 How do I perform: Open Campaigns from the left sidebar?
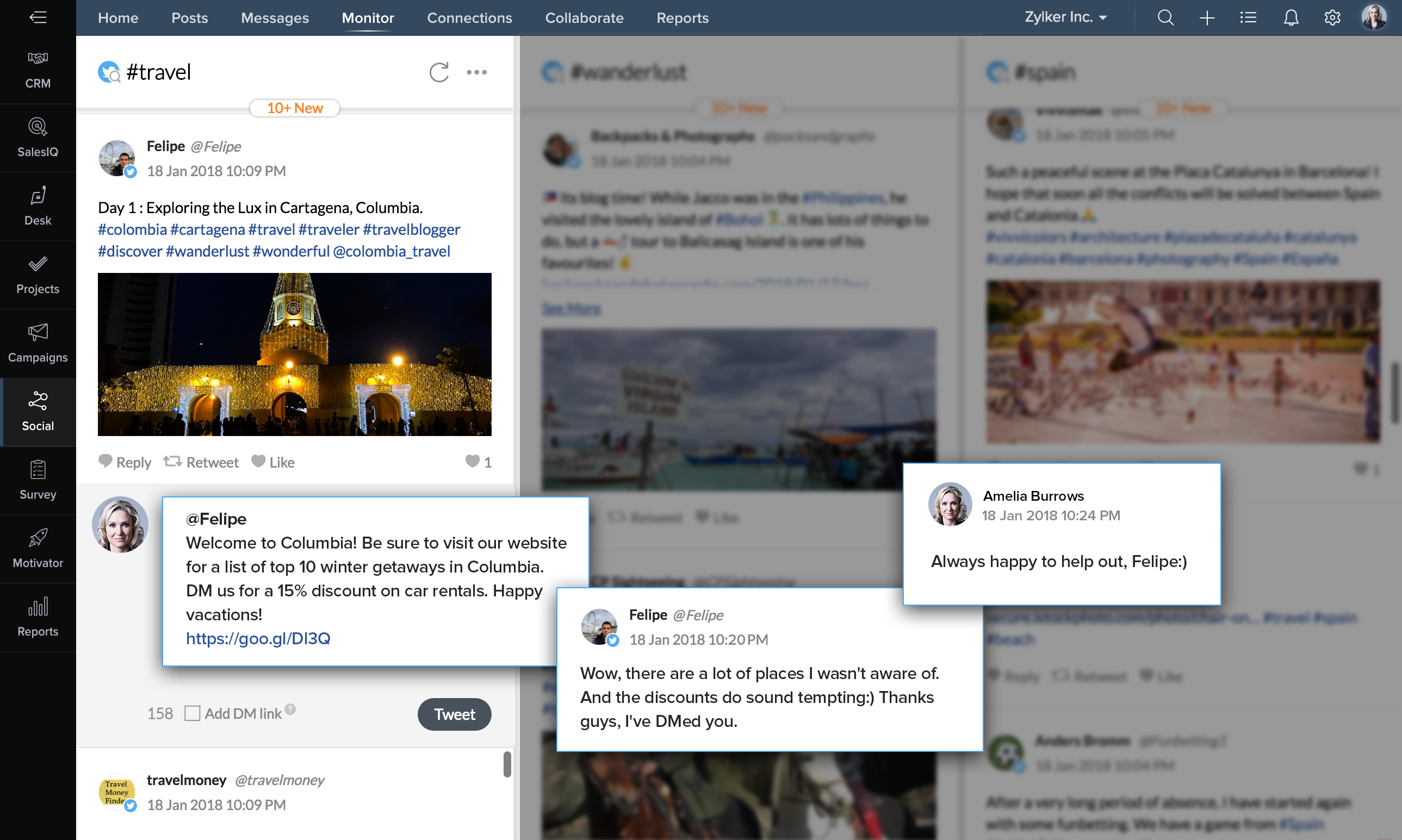point(38,343)
